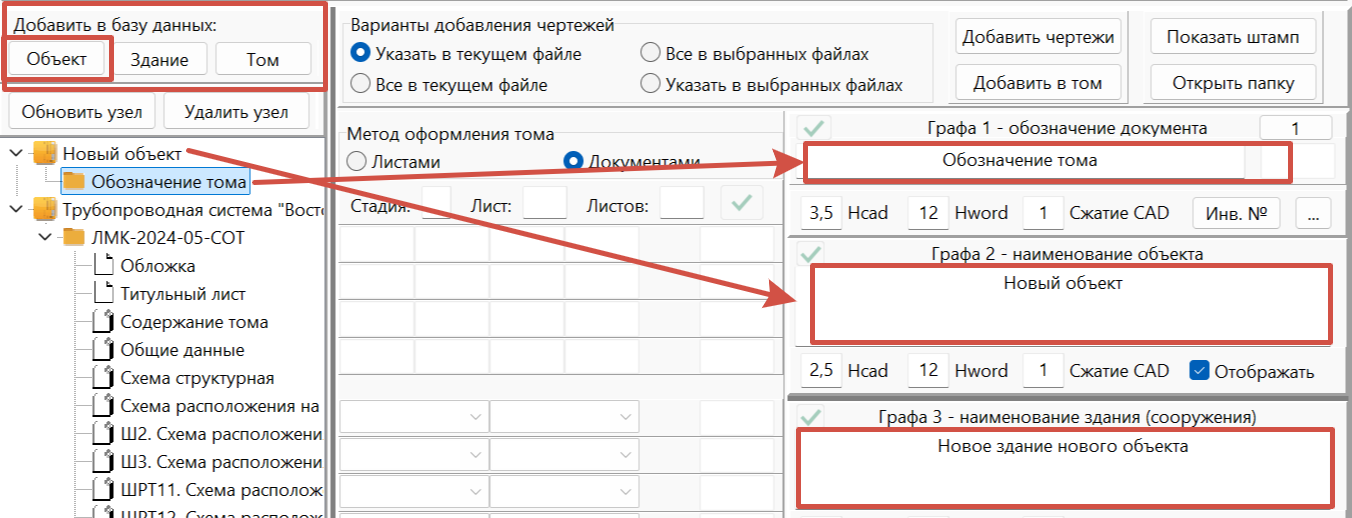Click the Листов input field
Image resolution: width=1352 pixels, height=518 pixels.
pos(682,203)
